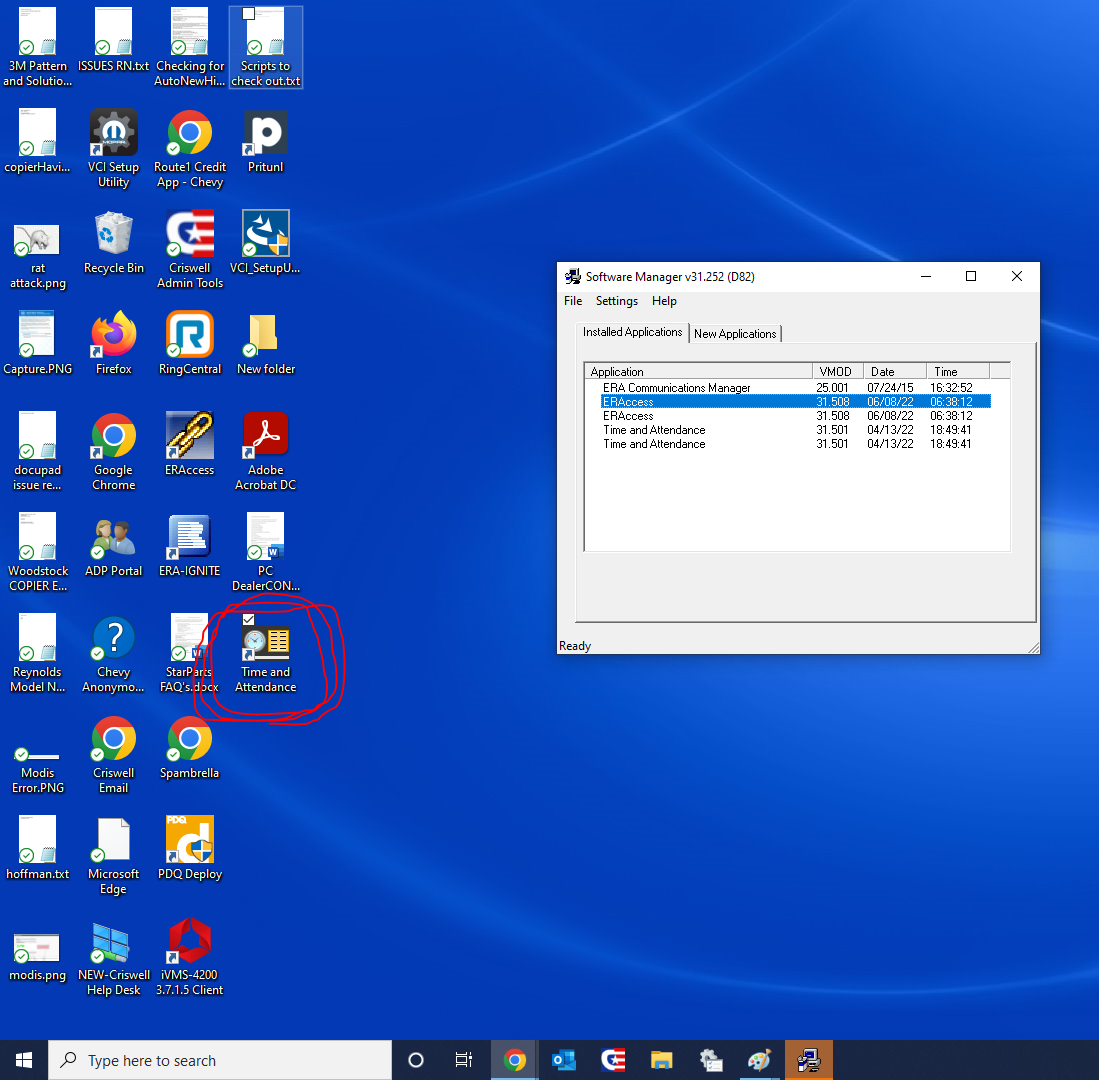Open the Spambrella shortcut
This screenshot has height=1080, width=1099.
189,747
